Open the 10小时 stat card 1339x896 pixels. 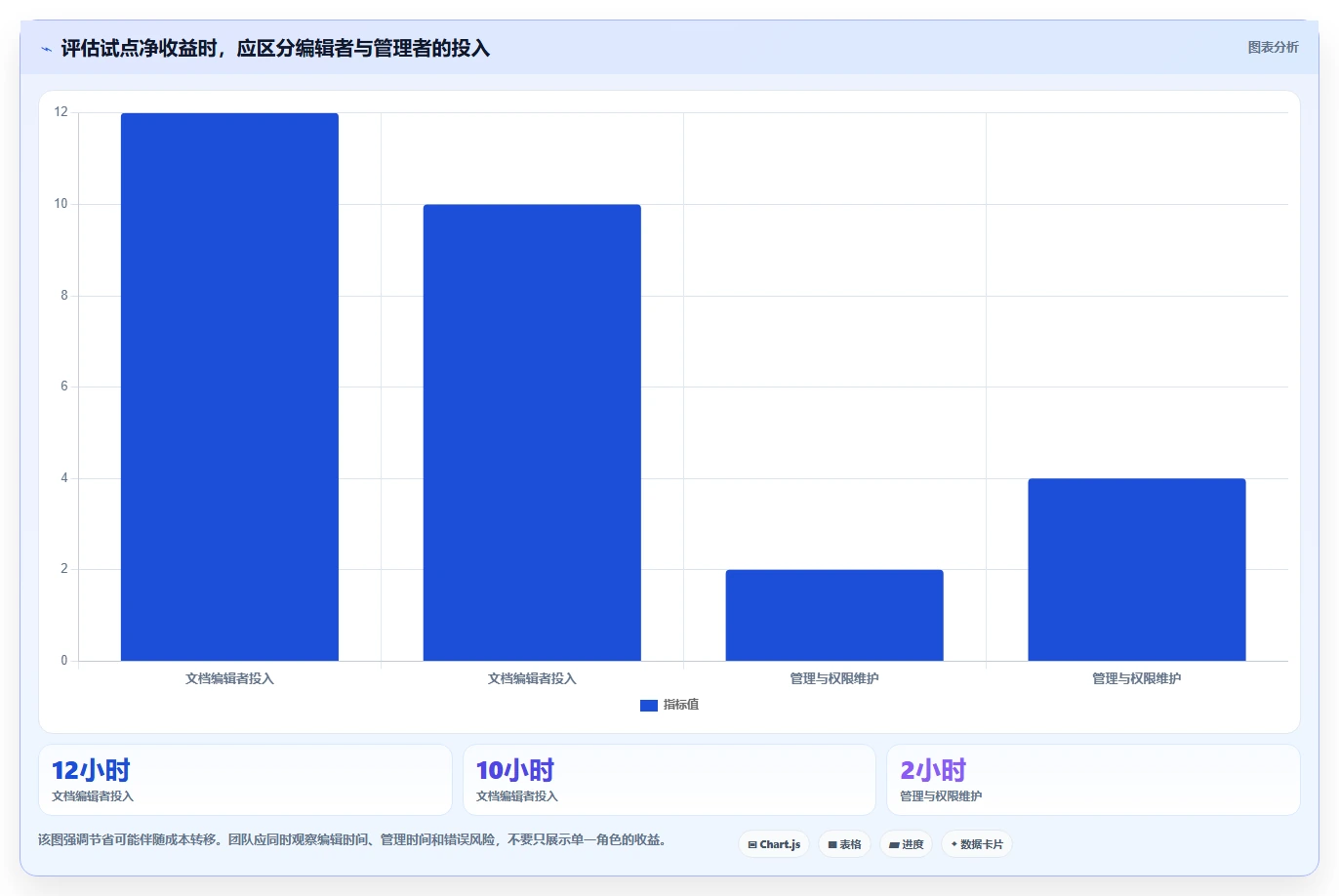[x=669, y=780]
